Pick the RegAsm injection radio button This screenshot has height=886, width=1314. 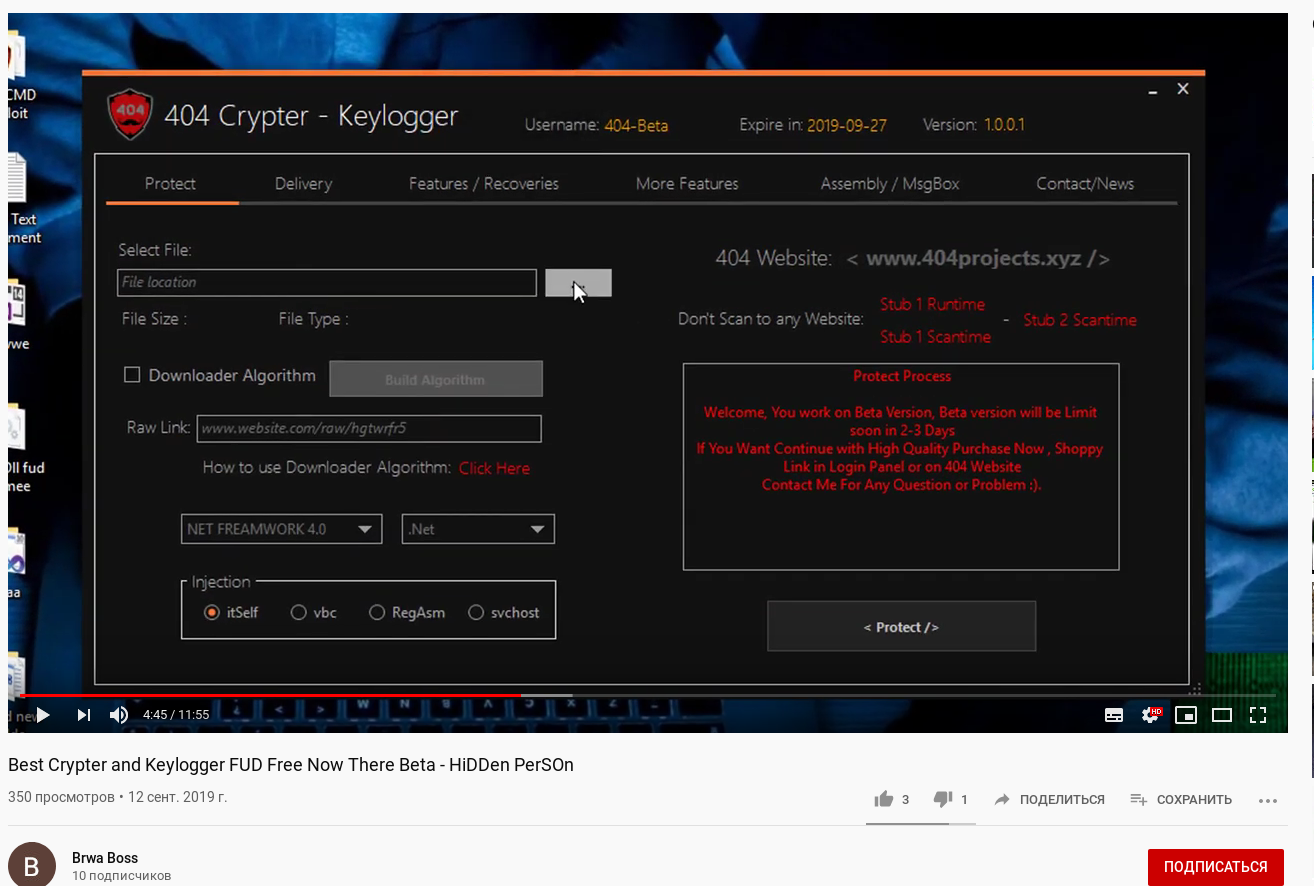click(377, 613)
